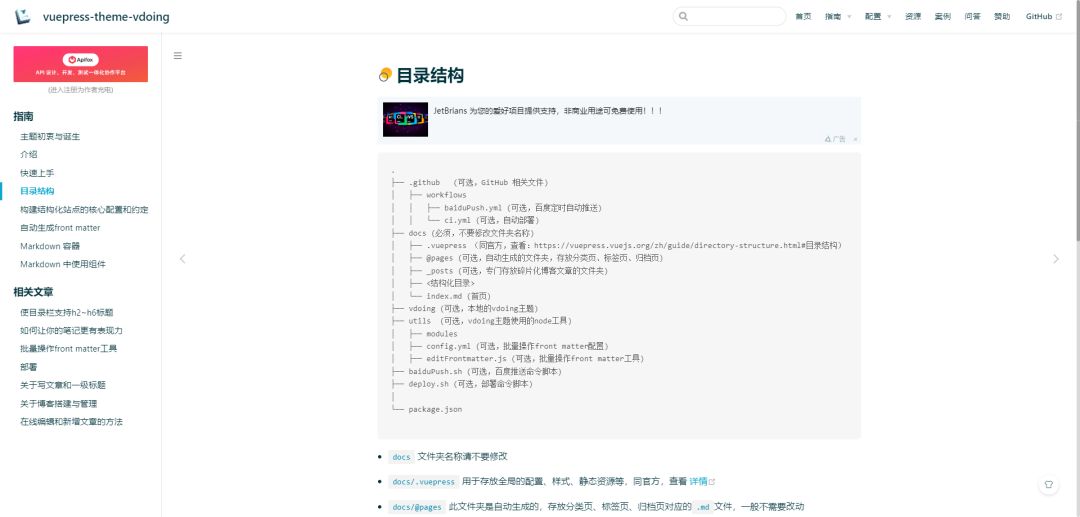Click the baiduPush.yml line in code block
Image resolution: width=1080 pixels, height=517 pixels.
[x=523, y=207]
